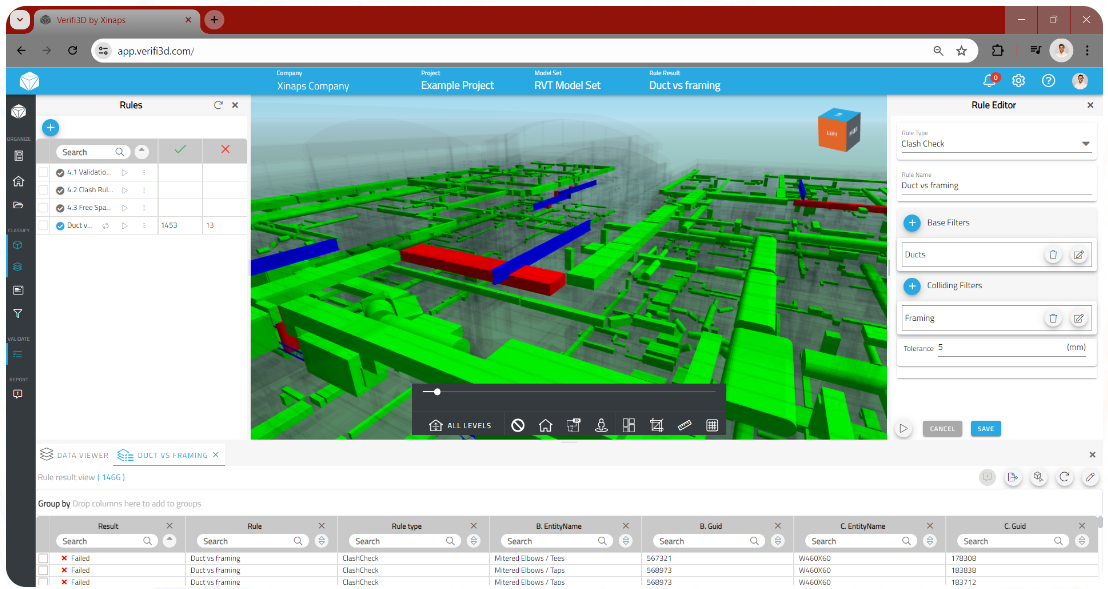Image resolution: width=1108 pixels, height=589 pixels.
Task: Run the Duct vs framing rule play icon
Action: (125, 226)
